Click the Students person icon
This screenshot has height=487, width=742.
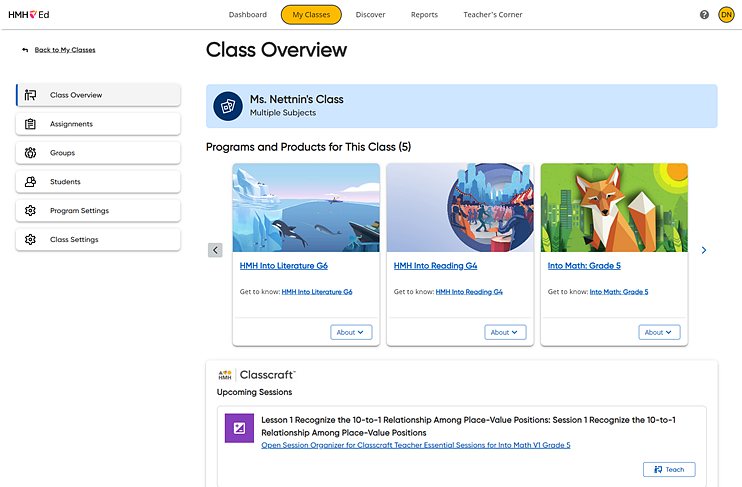tap(30, 182)
